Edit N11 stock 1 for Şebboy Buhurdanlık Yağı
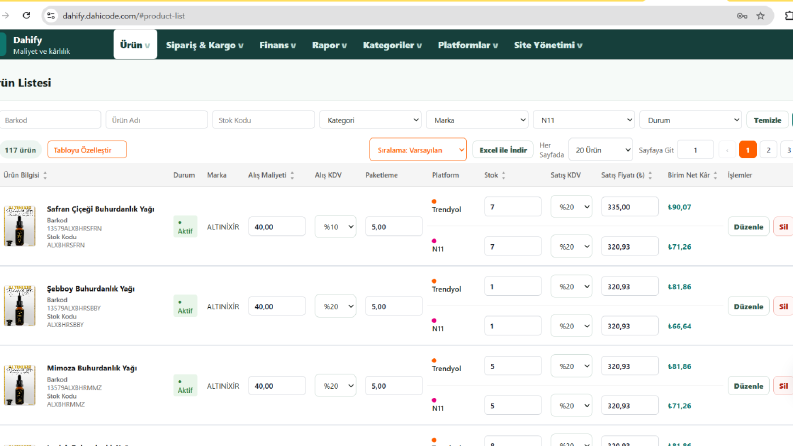 tap(512, 326)
